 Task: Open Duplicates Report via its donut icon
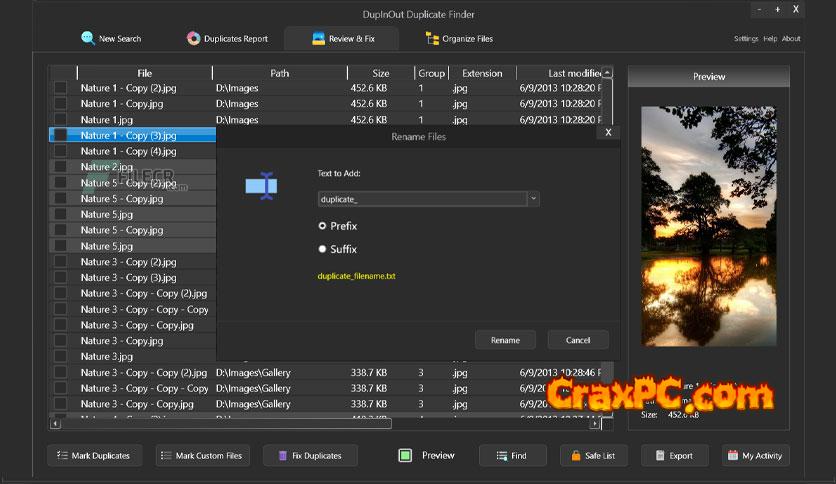click(x=194, y=38)
